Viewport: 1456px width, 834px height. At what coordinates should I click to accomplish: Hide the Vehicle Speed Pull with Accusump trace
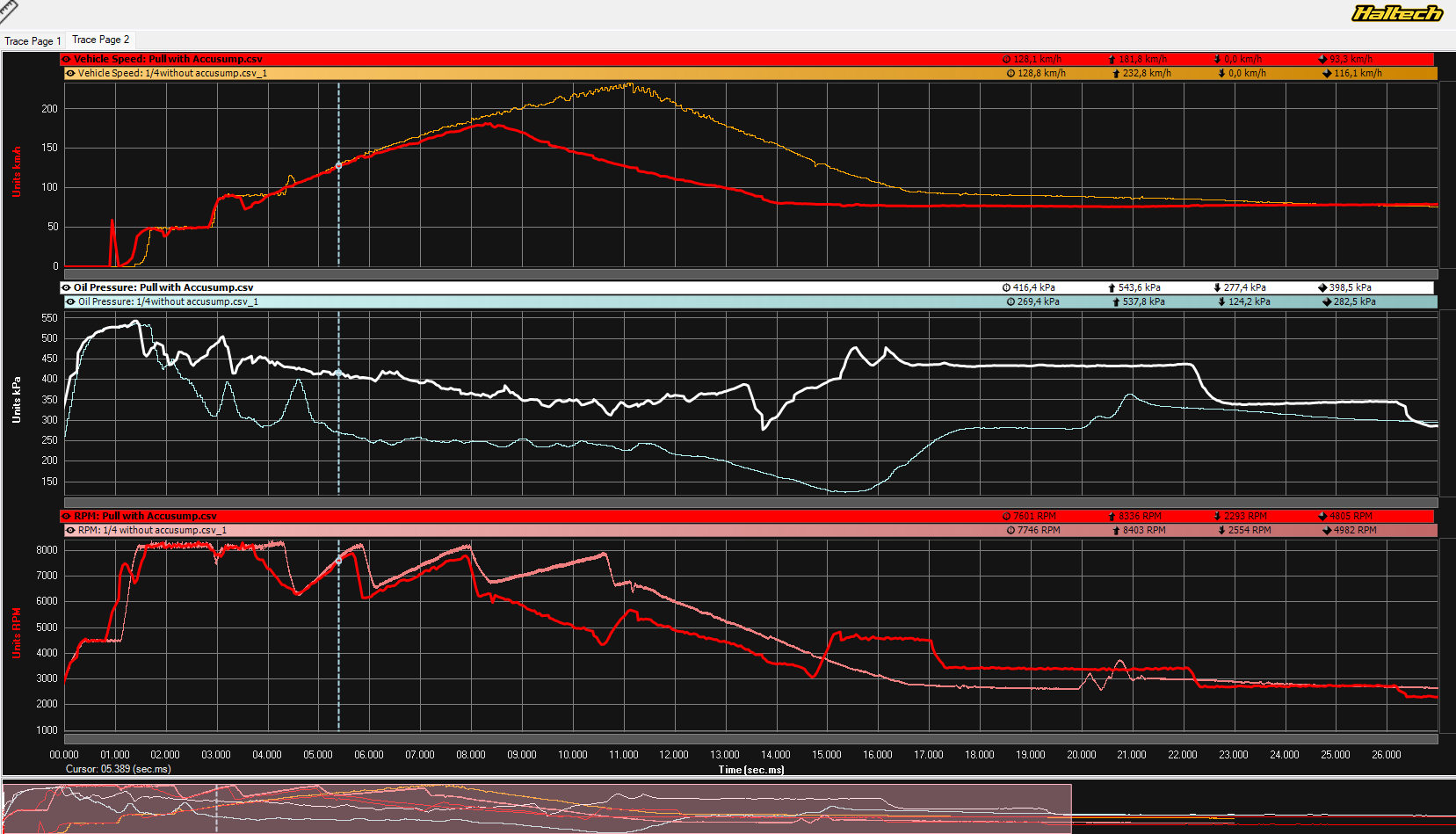click(x=67, y=60)
